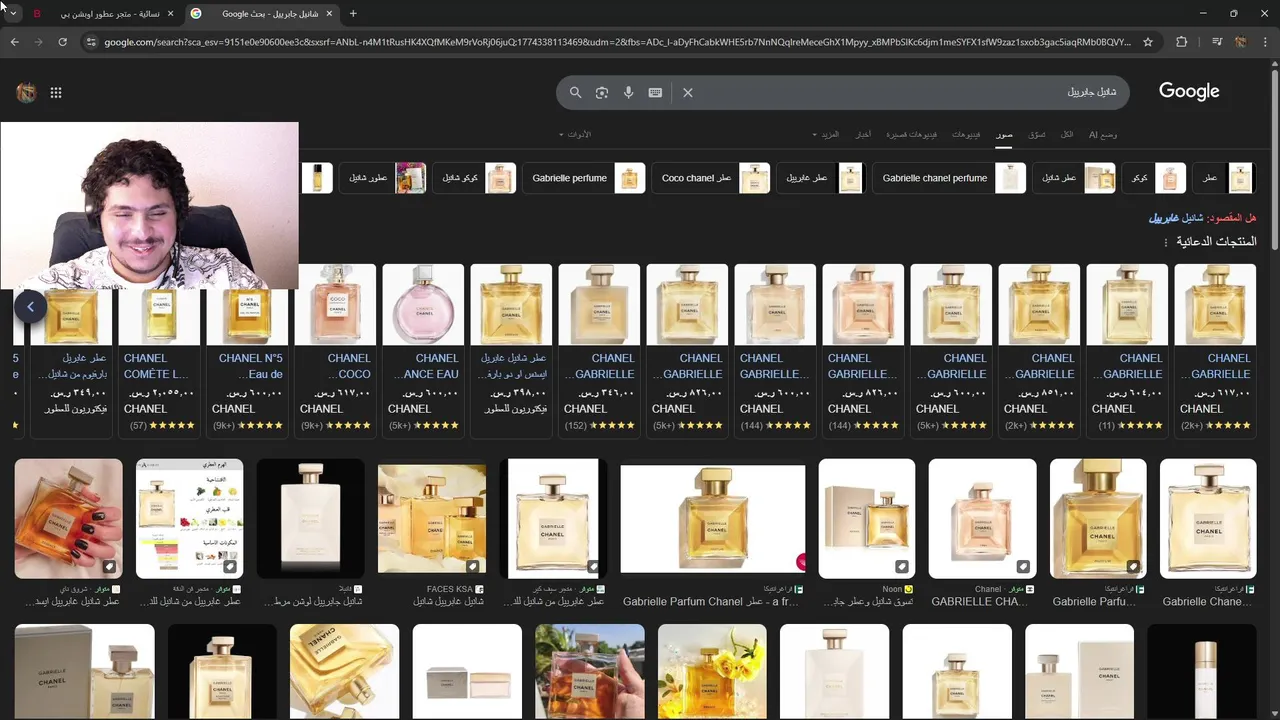1280x720 pixels.
Task: Open the COCO CHANEL sponsored product at ٦١٧٫٠٠
Action: coord(335,350)
